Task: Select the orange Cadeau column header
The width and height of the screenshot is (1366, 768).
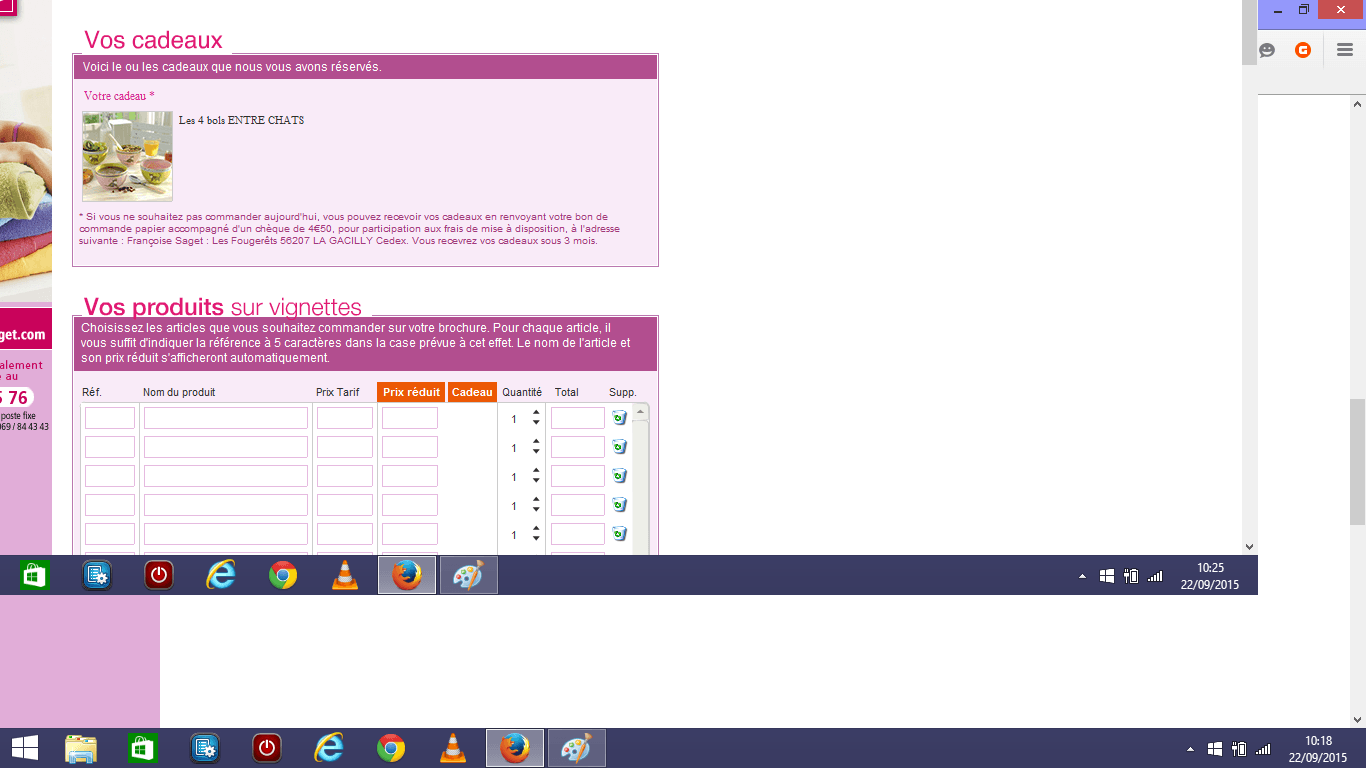Action: coord(472,392)
